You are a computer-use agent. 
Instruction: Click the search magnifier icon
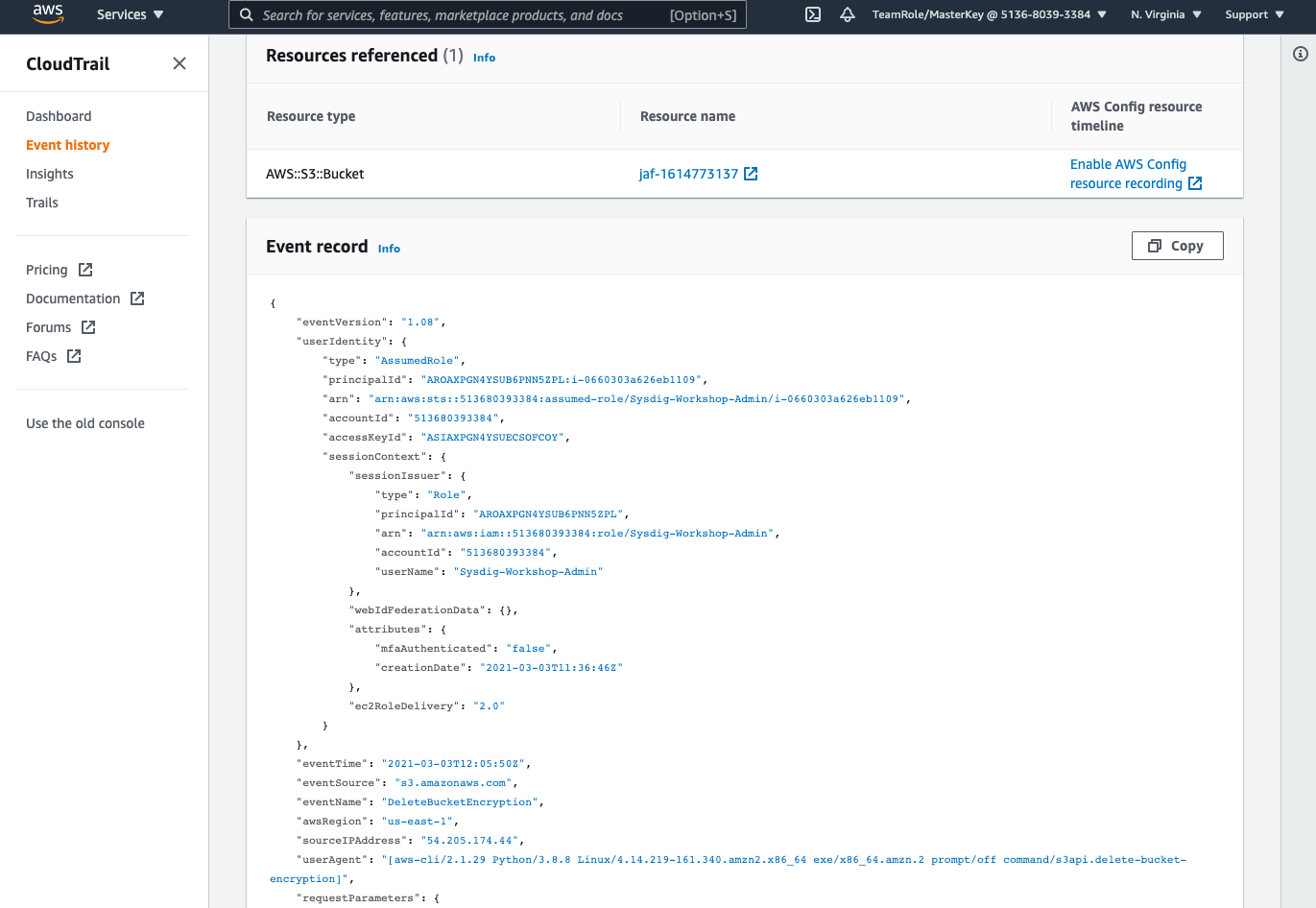247,14
